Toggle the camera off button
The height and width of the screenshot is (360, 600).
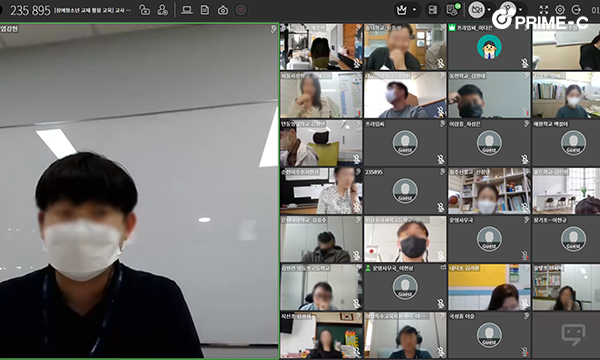tap(476, 10)
